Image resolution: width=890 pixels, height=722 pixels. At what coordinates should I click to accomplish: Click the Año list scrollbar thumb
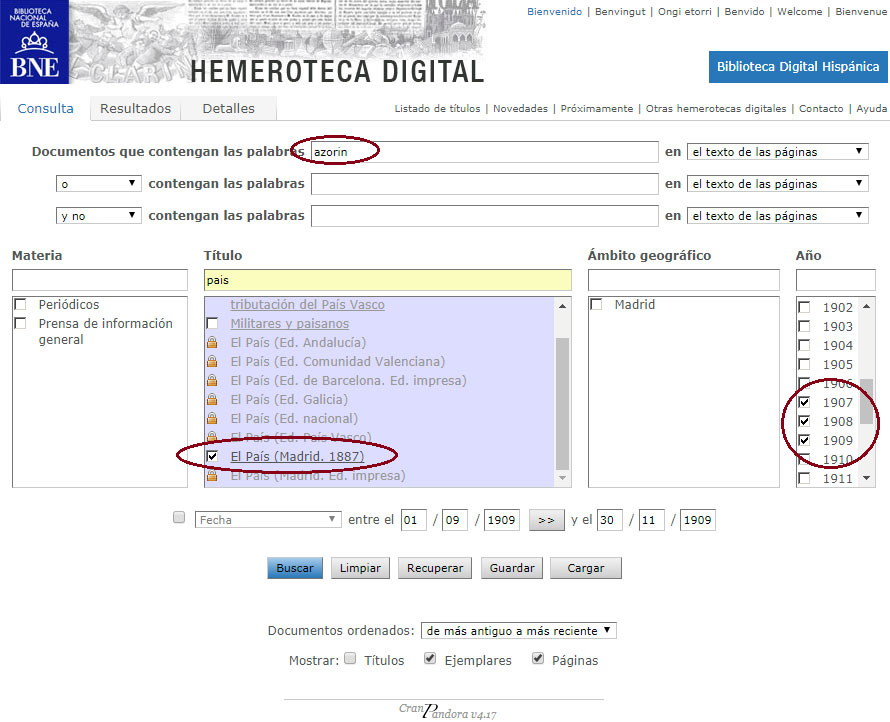click(x=866, y=401)
